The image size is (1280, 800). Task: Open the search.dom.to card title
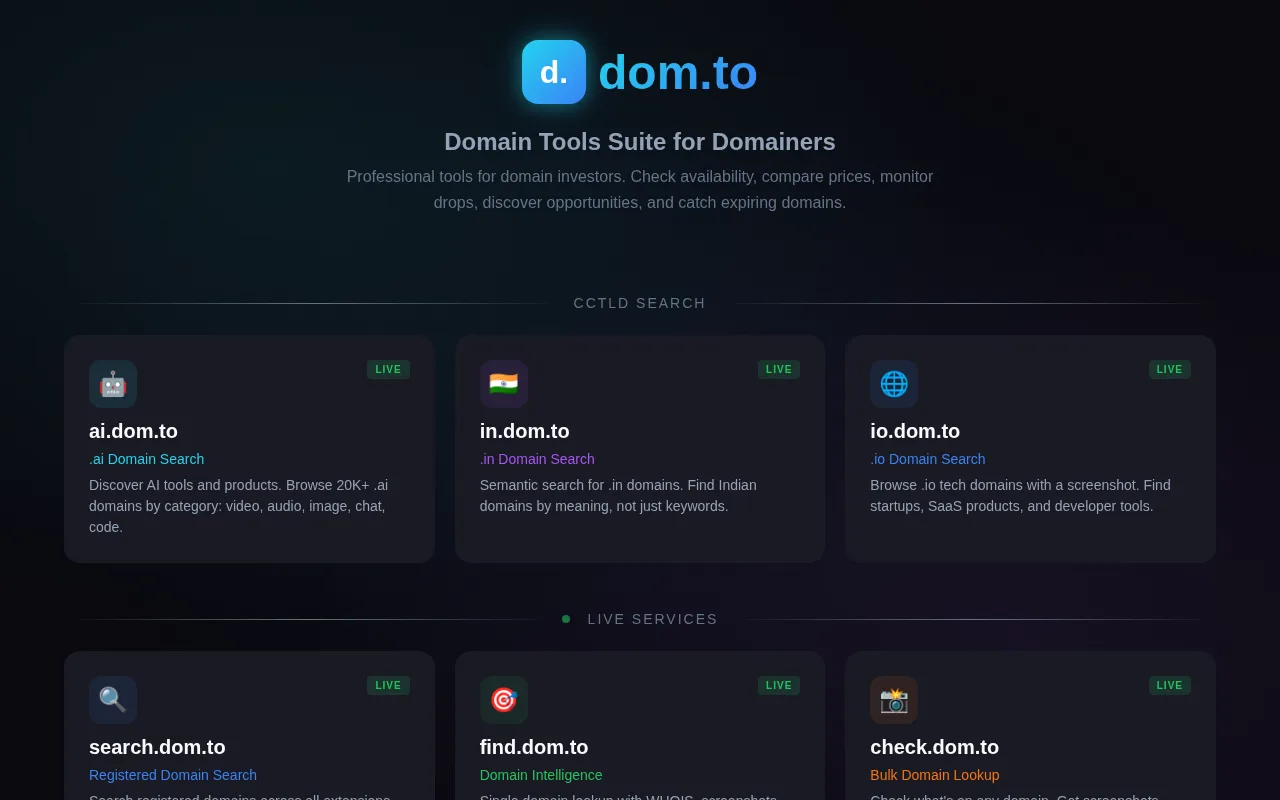157,747
